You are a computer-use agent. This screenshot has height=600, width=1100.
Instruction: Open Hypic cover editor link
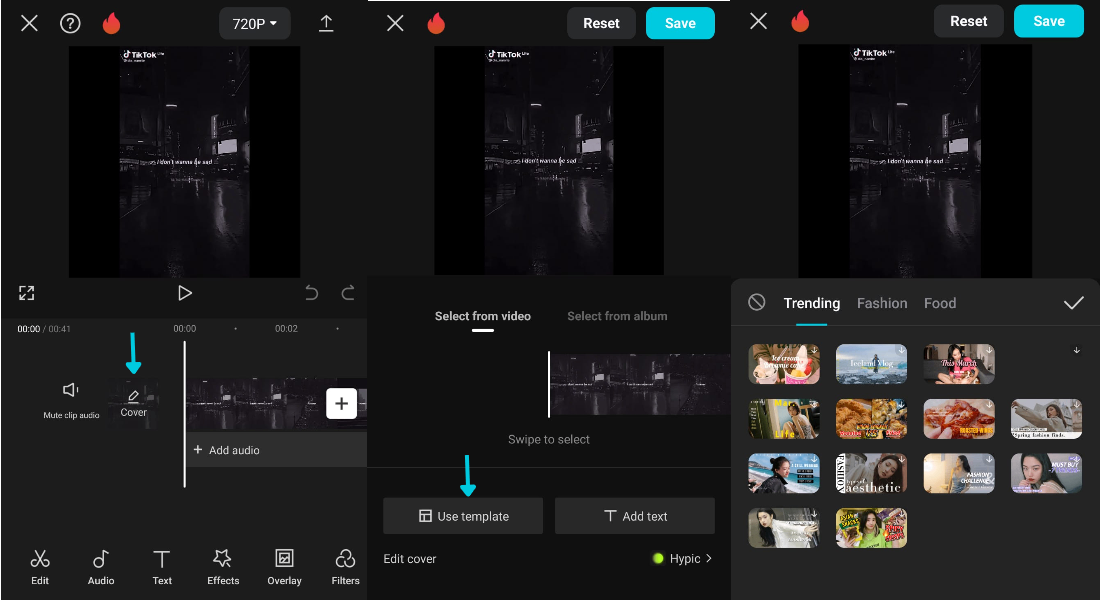[x=683, y=559]
